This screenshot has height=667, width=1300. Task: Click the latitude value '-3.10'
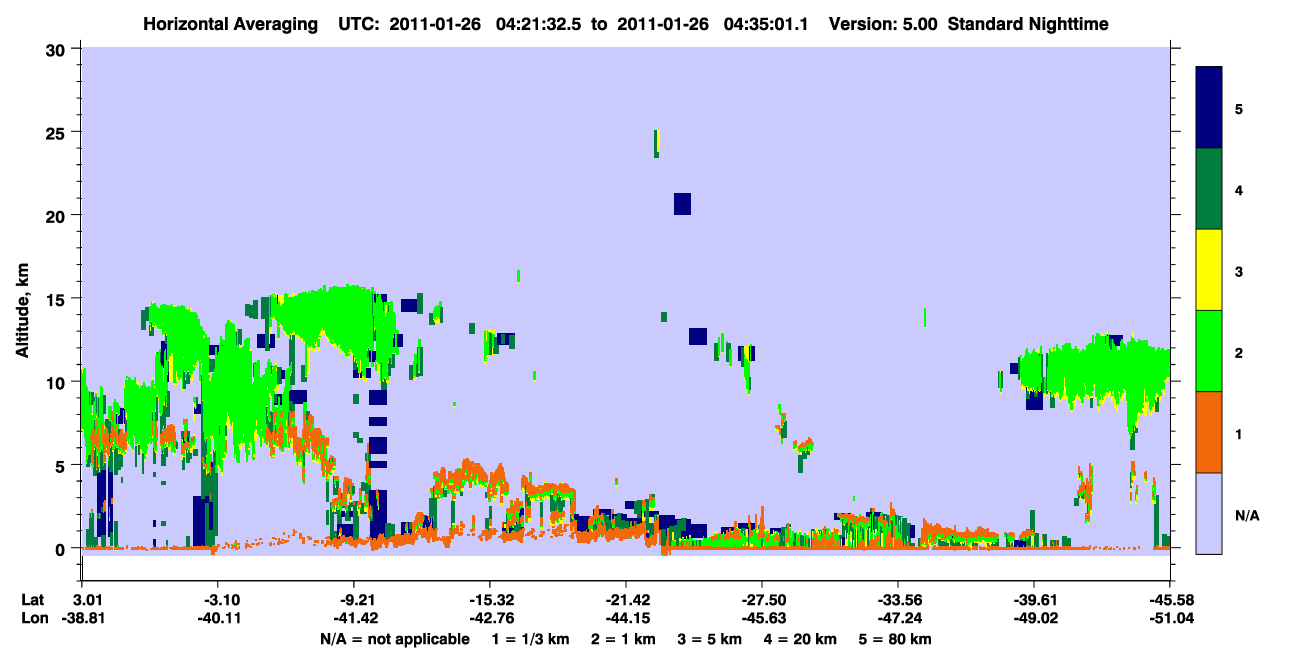tap(218, 600)
